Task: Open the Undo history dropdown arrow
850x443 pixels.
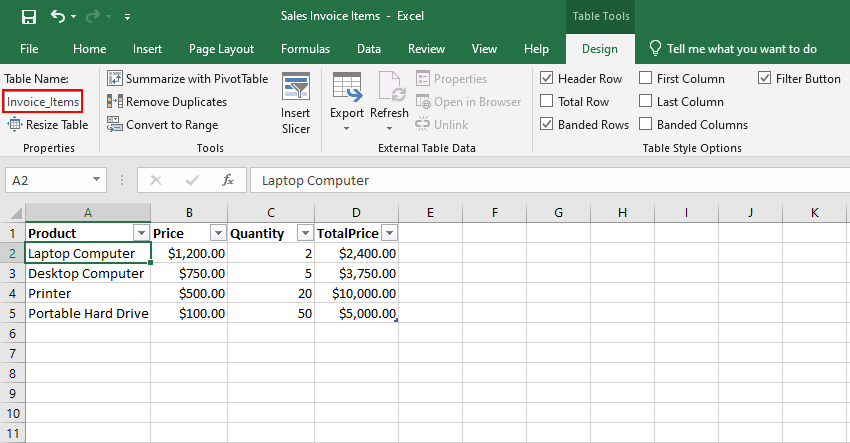Action: click(x=74, y=17)
